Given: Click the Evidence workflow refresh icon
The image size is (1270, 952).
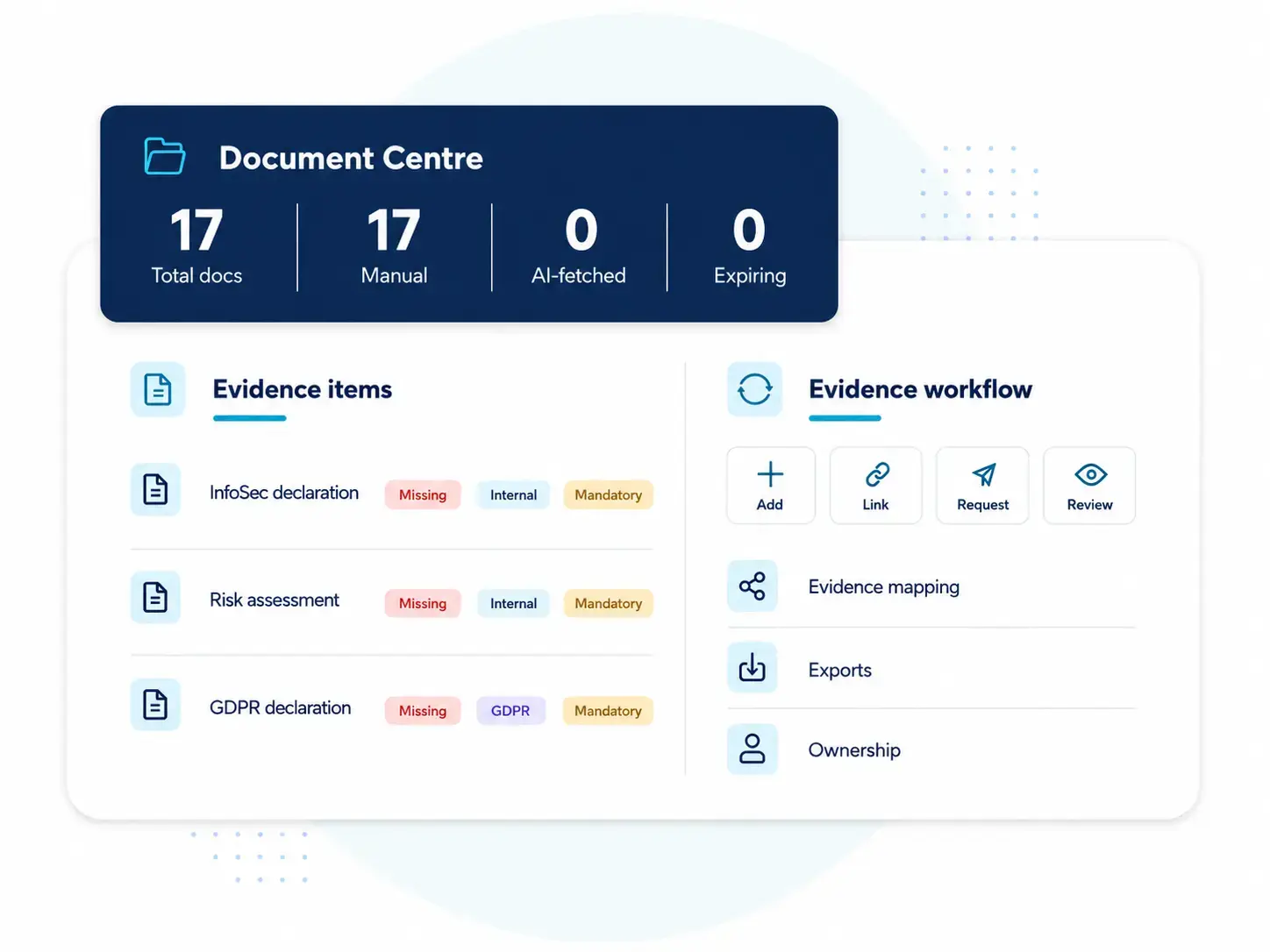Looking at the screenshot, I should click(x=754, y=389).
